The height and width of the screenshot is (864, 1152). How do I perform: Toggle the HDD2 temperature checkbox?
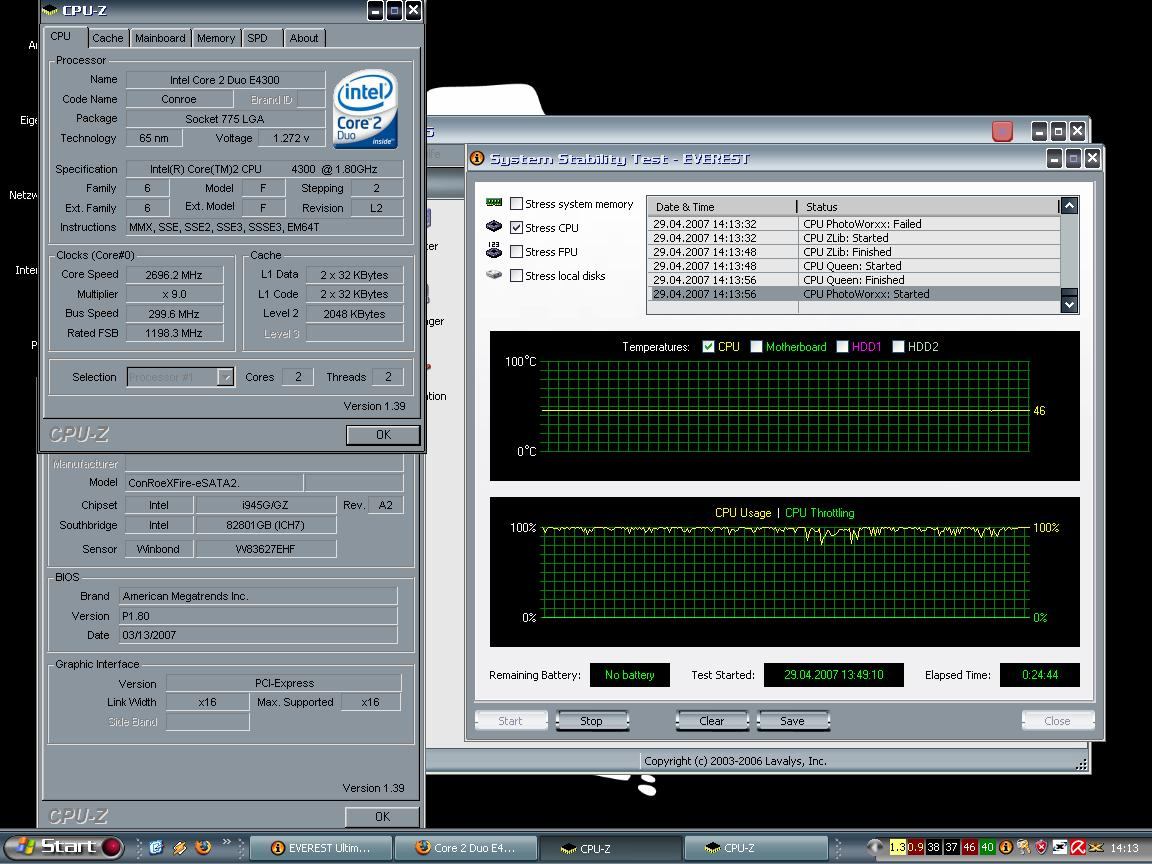tap(898, 347)
